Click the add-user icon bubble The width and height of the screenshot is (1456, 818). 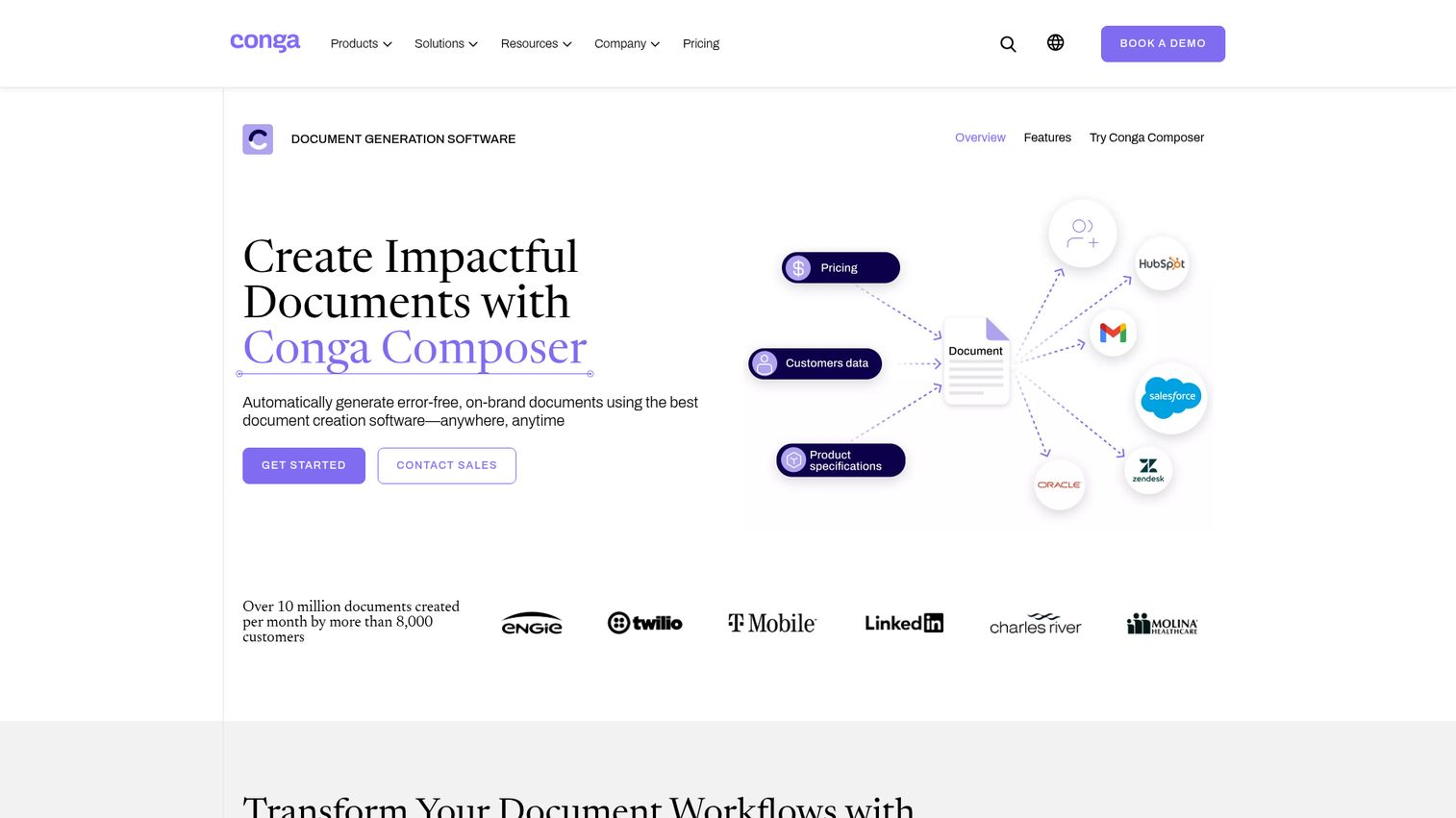(x=1083, y=234)
